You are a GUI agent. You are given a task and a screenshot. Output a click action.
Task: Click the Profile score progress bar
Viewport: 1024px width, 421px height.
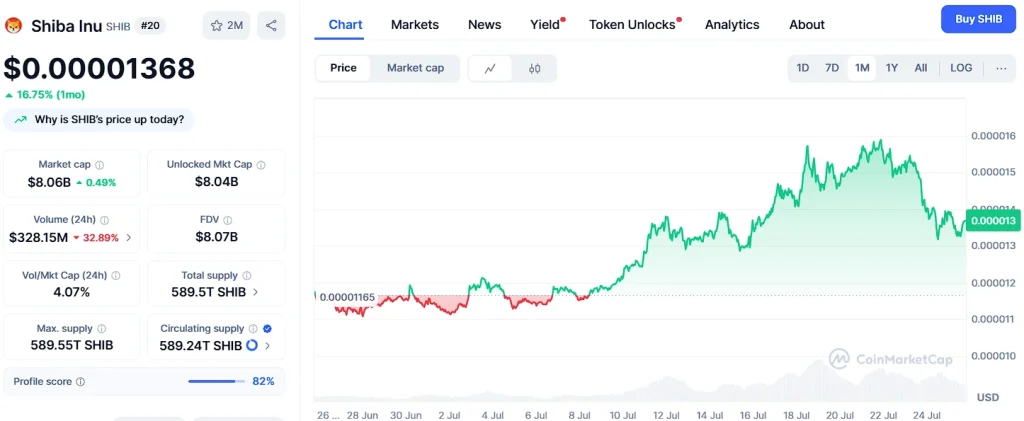tap(216, 381)
